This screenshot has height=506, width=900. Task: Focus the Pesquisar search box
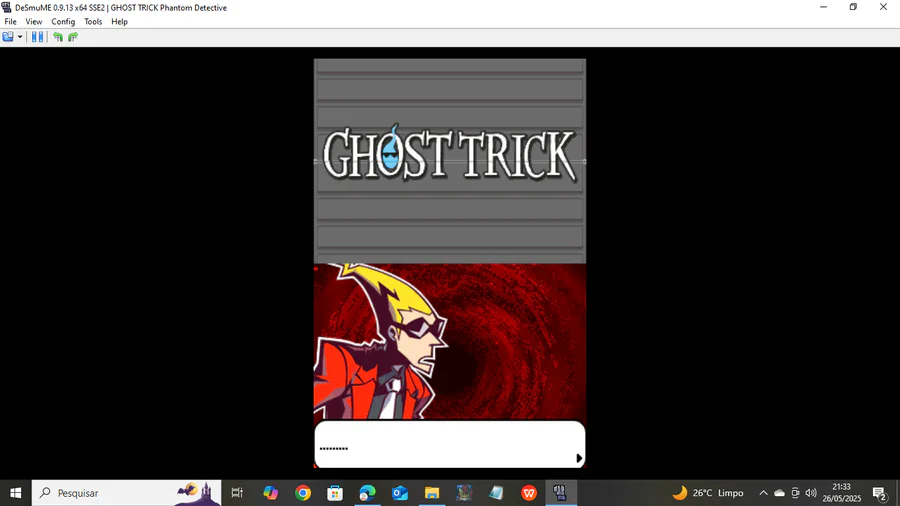(126, 493)
